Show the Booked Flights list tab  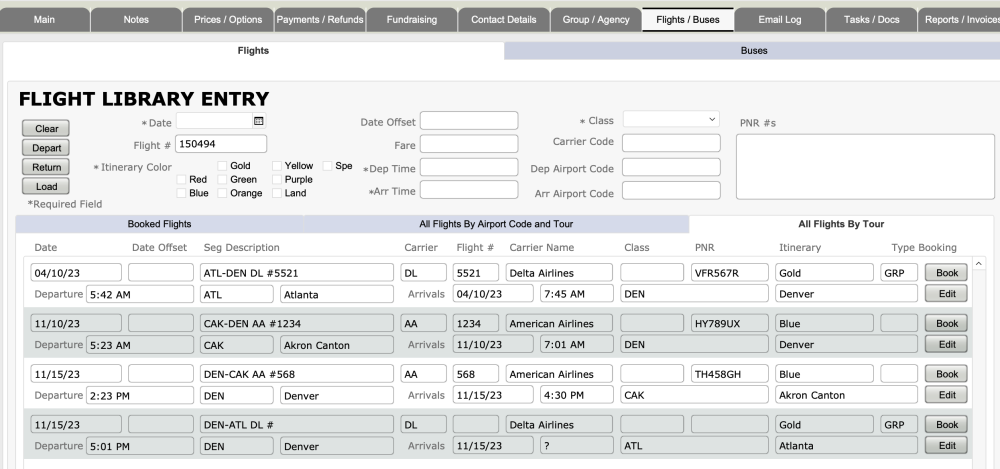tap(159, 224)
